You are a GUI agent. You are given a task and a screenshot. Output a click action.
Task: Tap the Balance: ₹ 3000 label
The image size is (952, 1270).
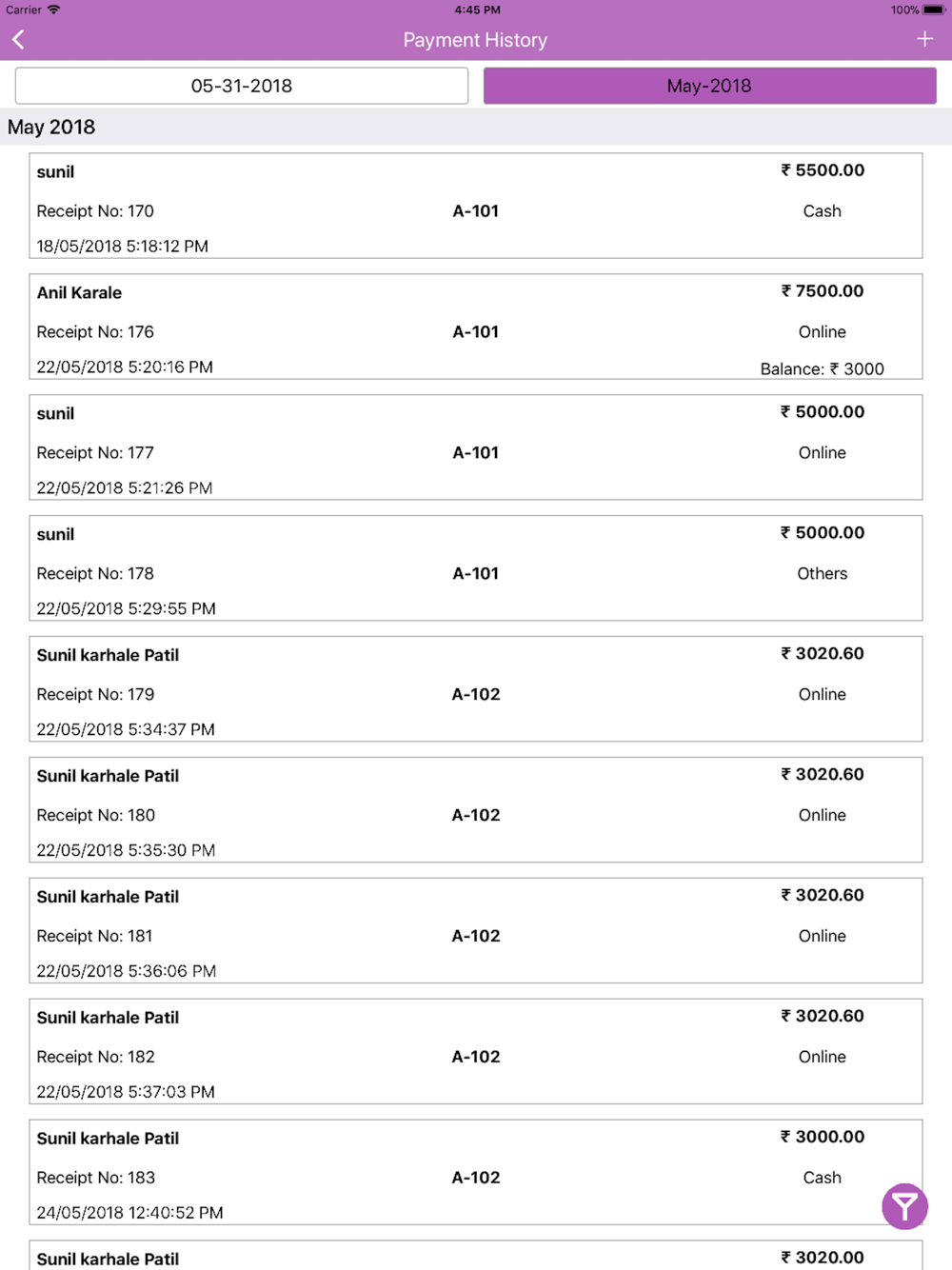point(822,368)
